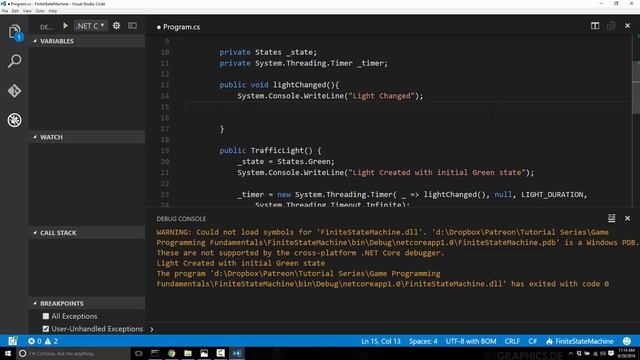Viewport: 640px width, 360px height.
Task: Switch to Visual Studio Code taskbar icon
Action: [237, 353]
